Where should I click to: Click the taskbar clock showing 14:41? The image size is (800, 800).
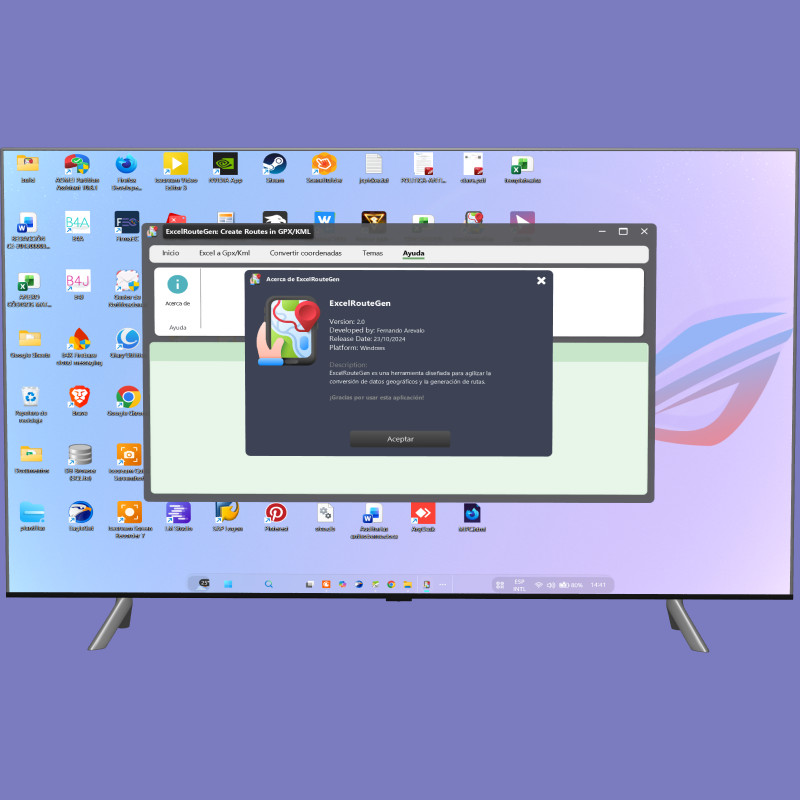click(x=598, y=584)
